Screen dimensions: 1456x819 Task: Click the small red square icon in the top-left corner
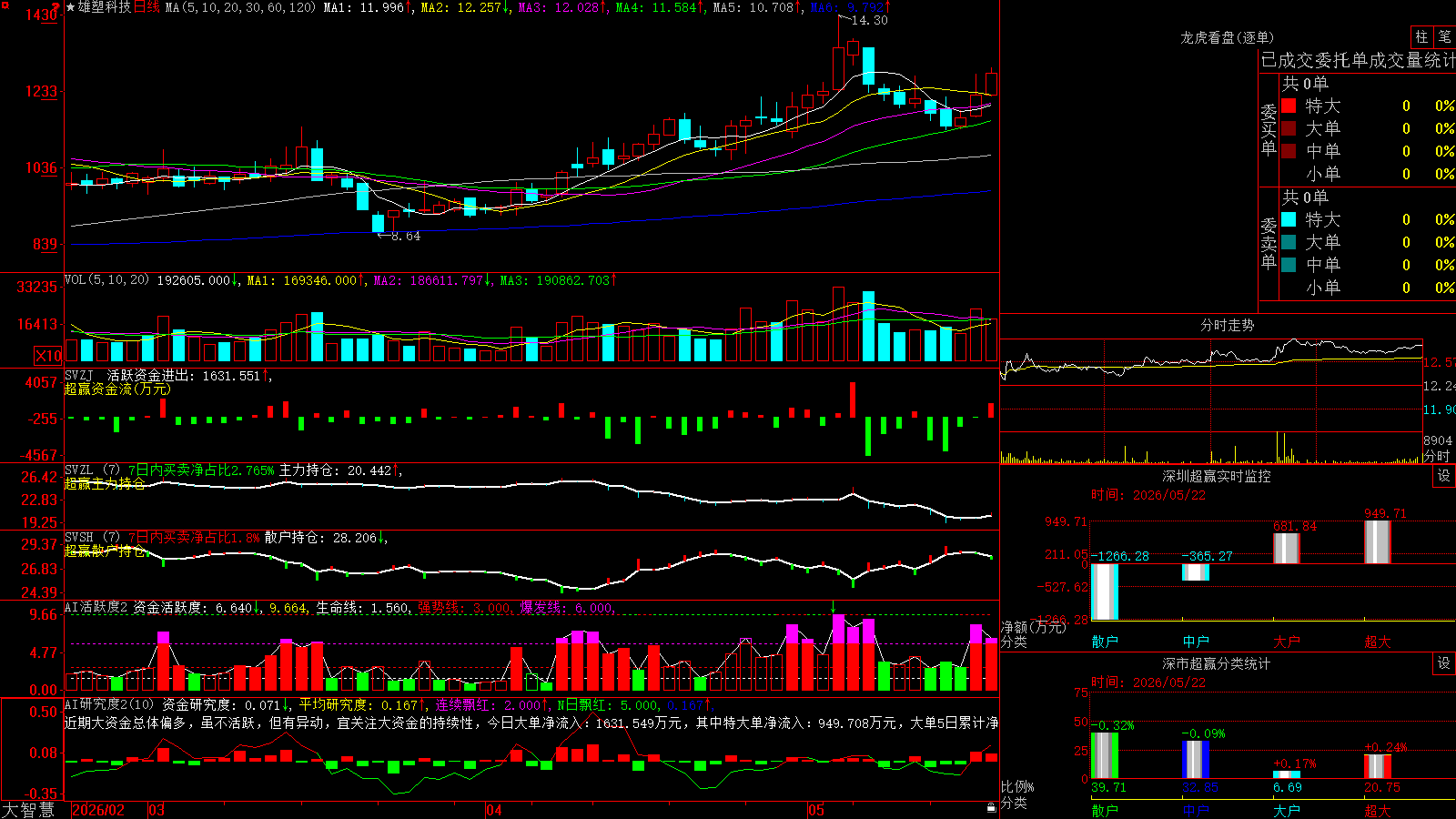pyautogui.click(x=4, y=4)
